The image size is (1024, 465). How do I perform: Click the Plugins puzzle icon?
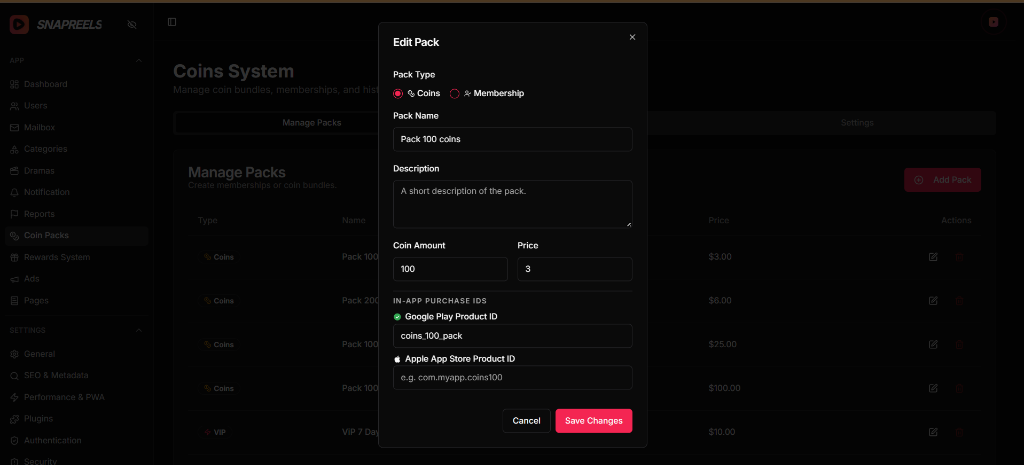click(14, 419)
